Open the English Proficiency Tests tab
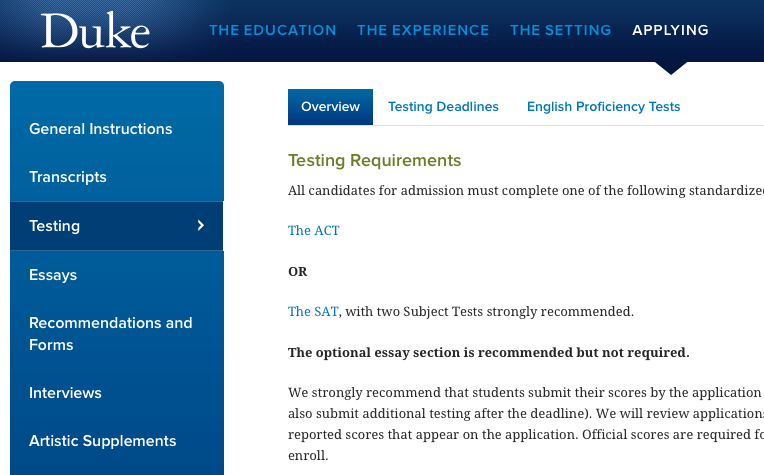Screen dimensions: 764x475 604,107
